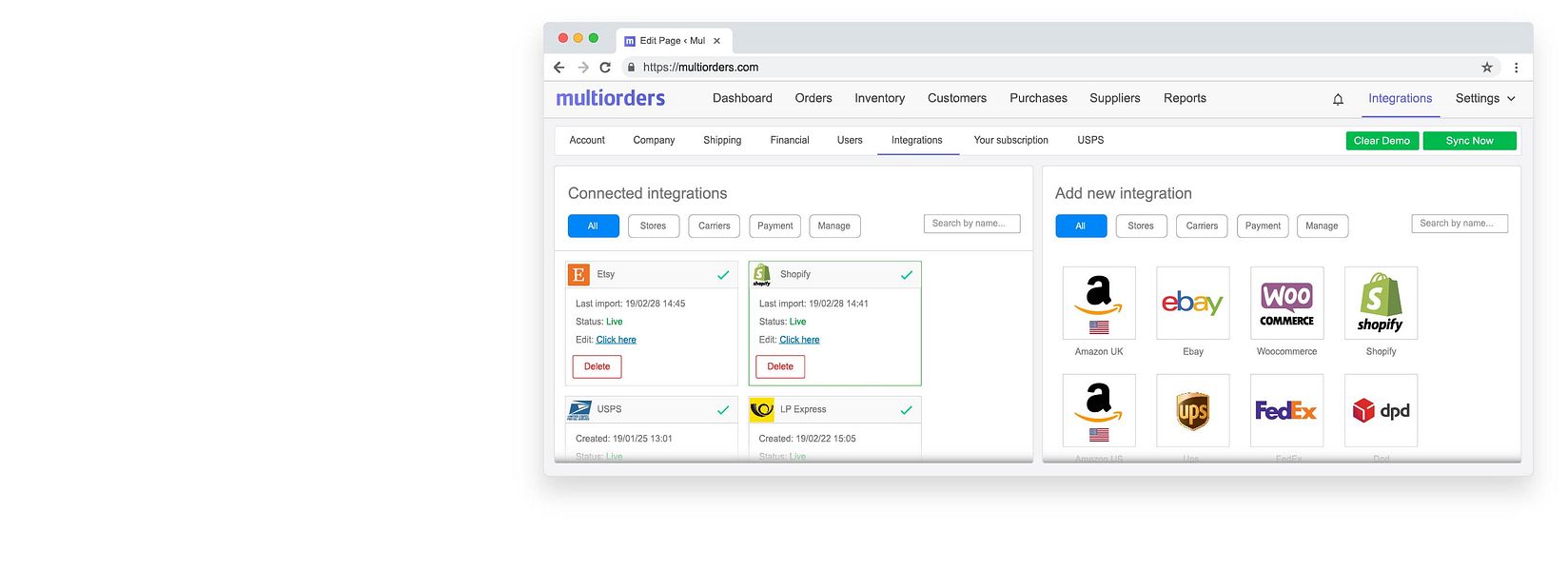
Task: Filter connected integrations by Manage
Action: pos(834,226)
